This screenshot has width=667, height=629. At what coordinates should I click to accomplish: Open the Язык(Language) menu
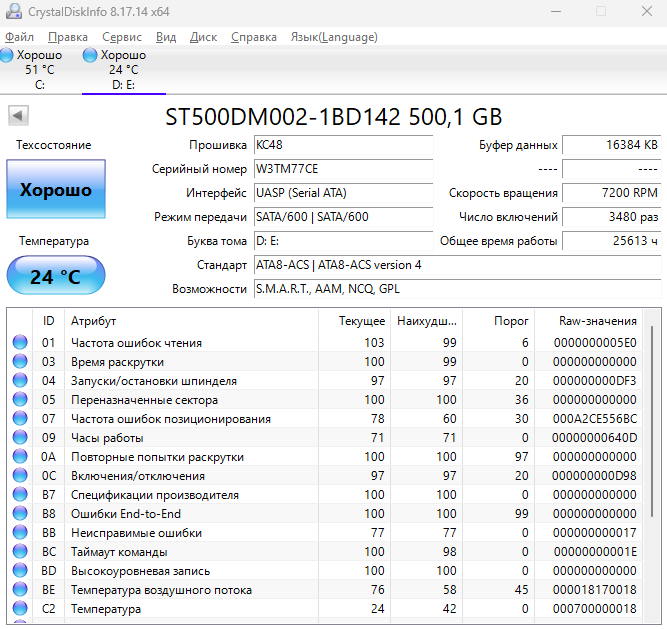click(x=334, y=37)
